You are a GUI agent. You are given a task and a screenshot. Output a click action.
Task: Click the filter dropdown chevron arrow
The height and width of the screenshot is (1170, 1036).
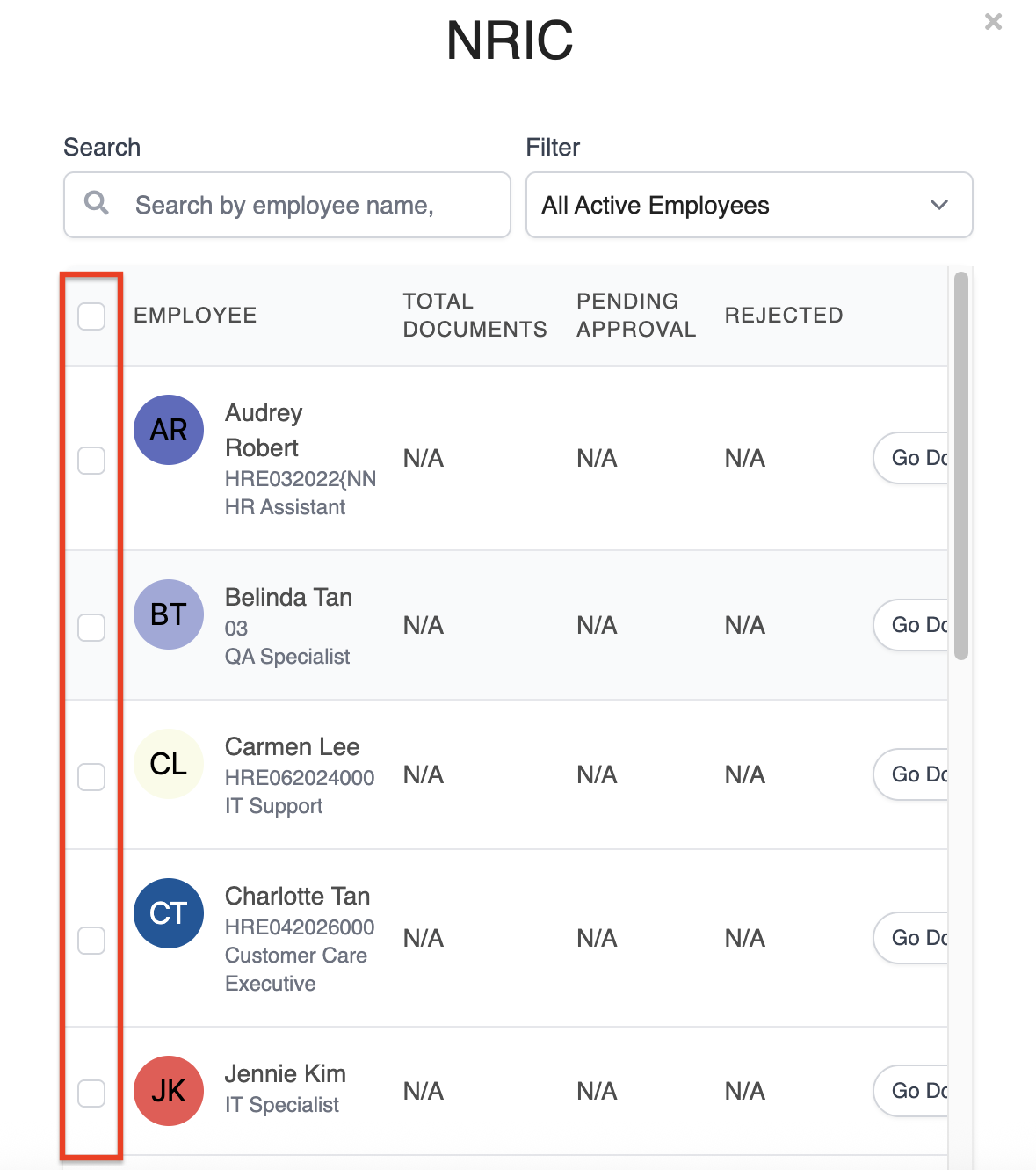(939, 205)
